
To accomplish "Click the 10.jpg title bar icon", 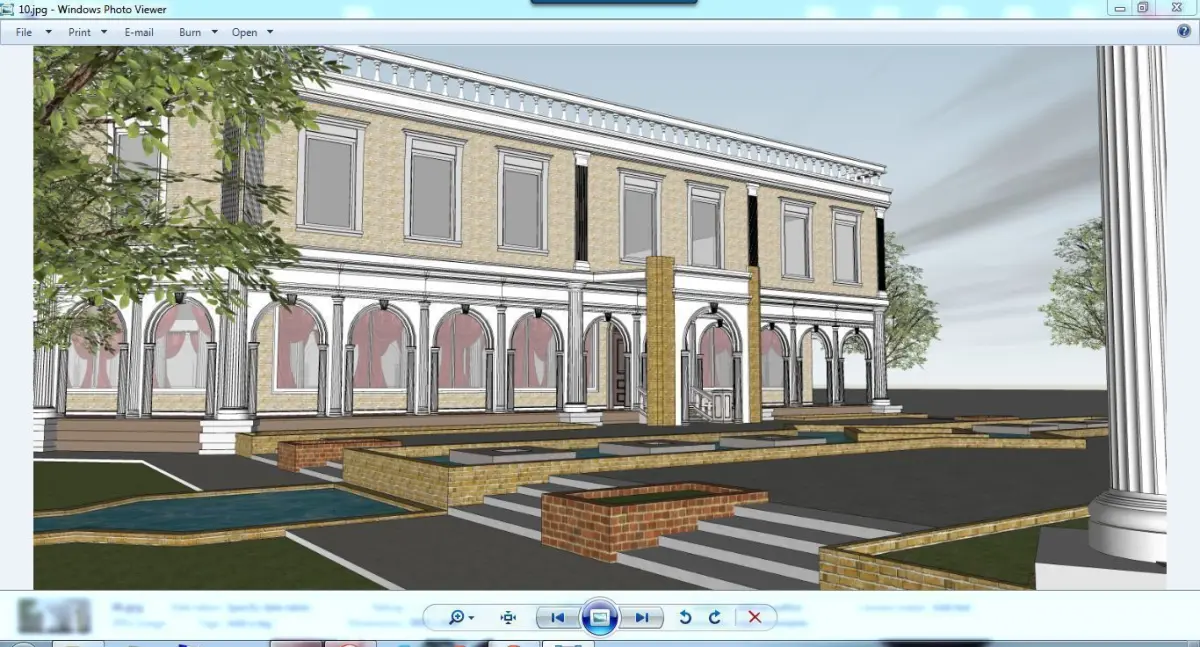I will tap(9, 9).
